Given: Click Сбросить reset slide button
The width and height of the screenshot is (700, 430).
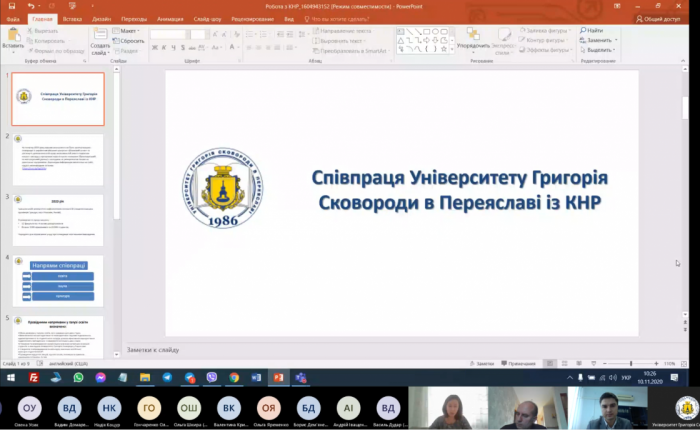Looking at the screenshot, I should pos(129,41).
